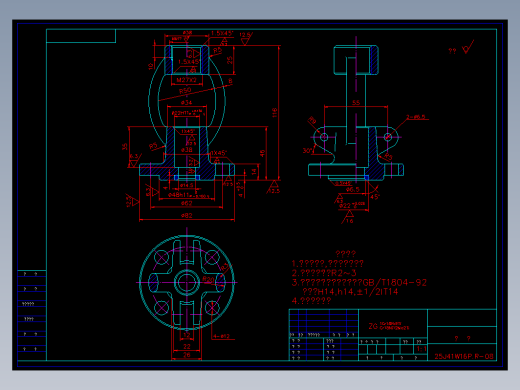520x390 pixels.
Task: Click the 'R20' radius label in bottom view
Action: click(x=208, y=279)
